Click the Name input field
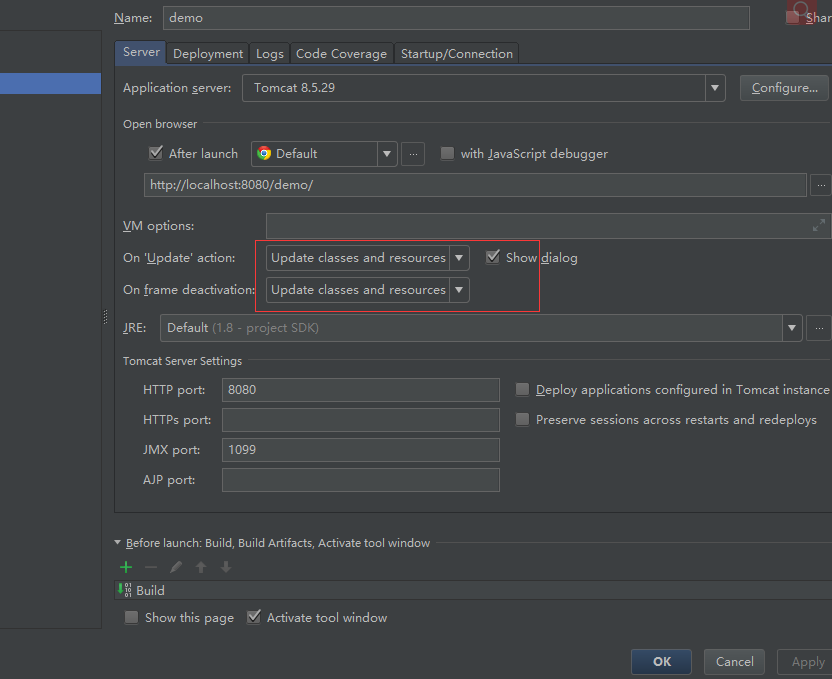 (x=456, y=18)
